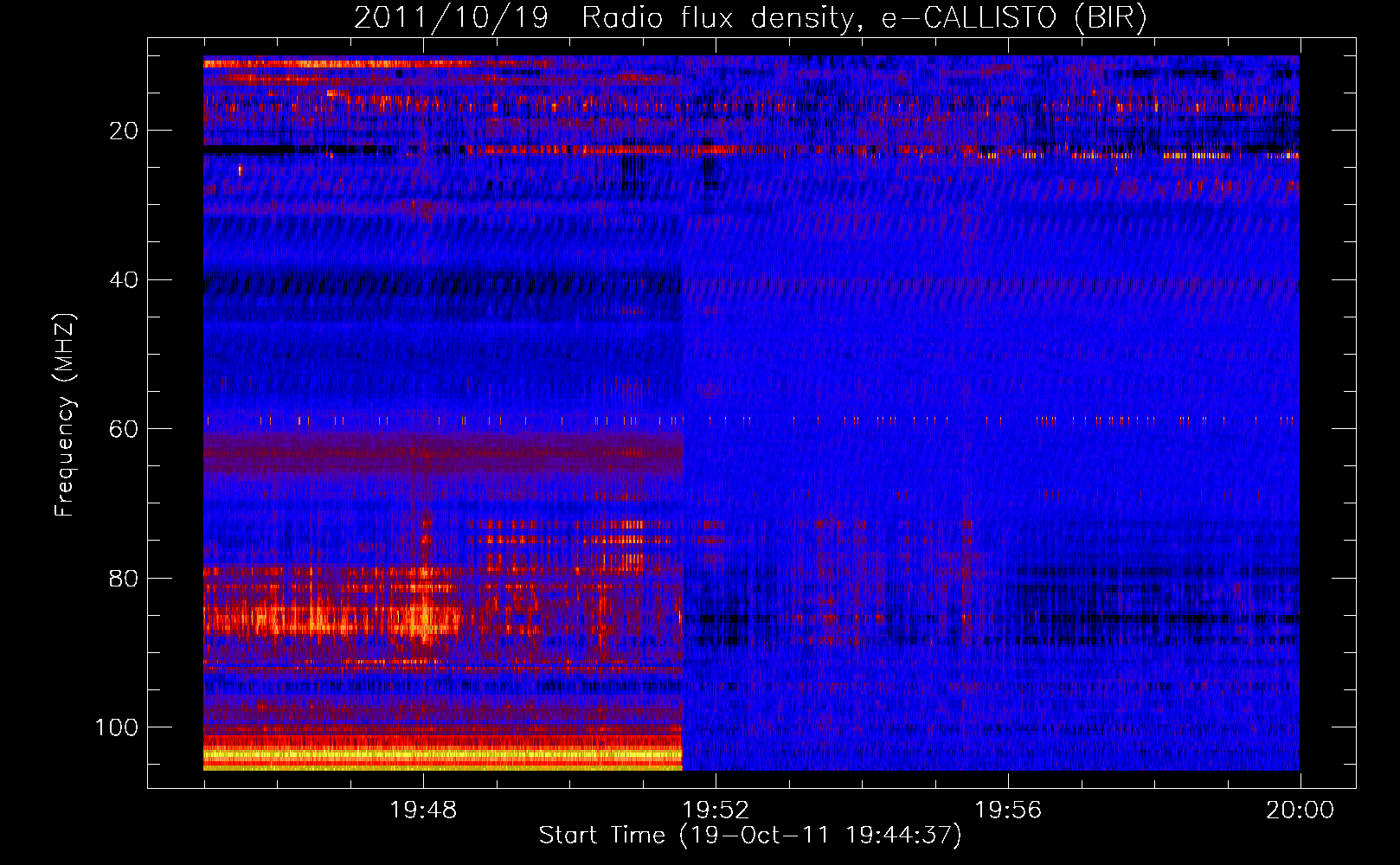This screenshot has width=1400, height=865.
Task: Click the 100 MHz frequency tick label
Action: pos(117,727)
